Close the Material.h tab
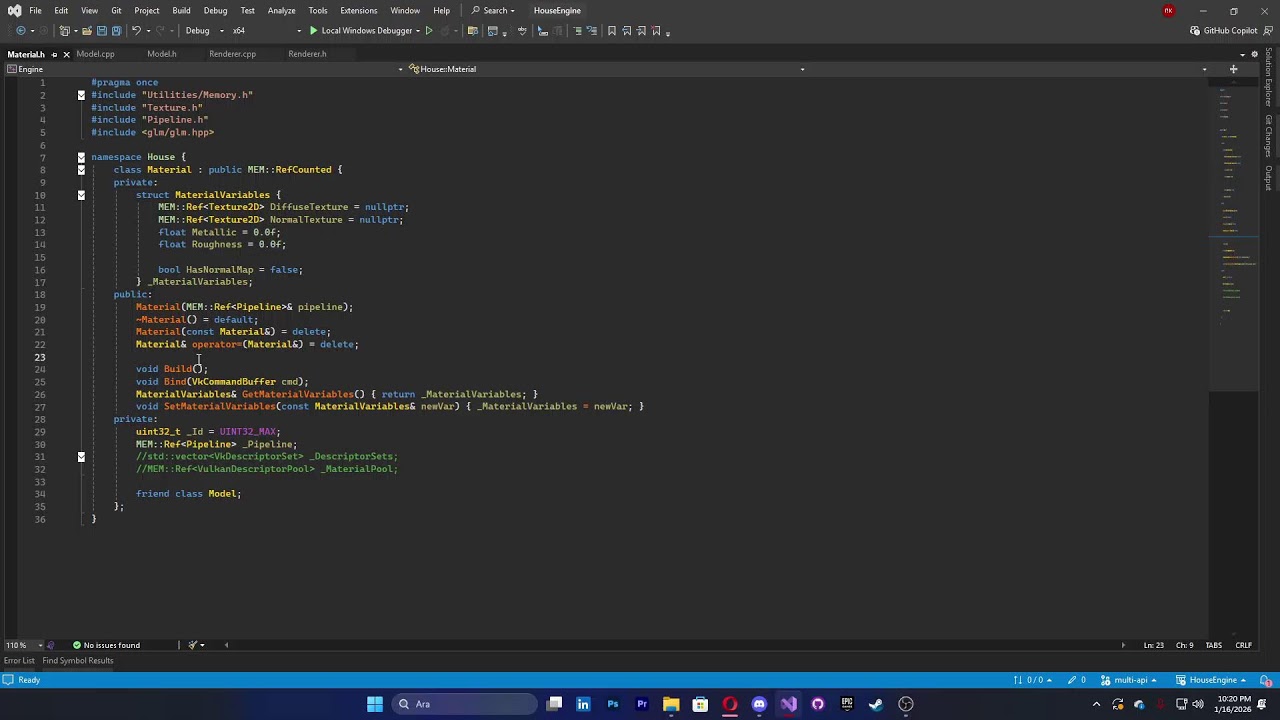1280x720 pixels. [x=66, y=54]
